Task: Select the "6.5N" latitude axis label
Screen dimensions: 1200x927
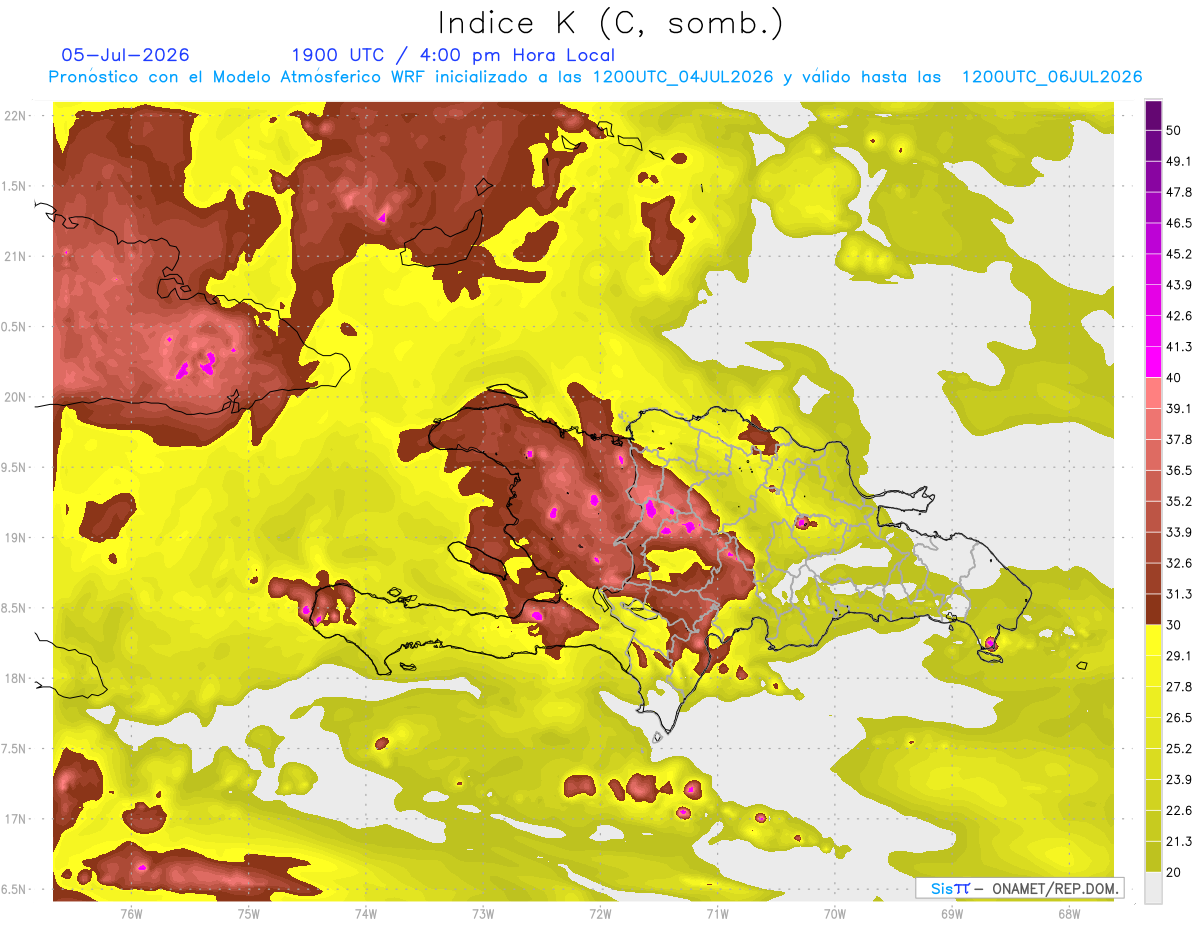Action: [x=15, y=889]
